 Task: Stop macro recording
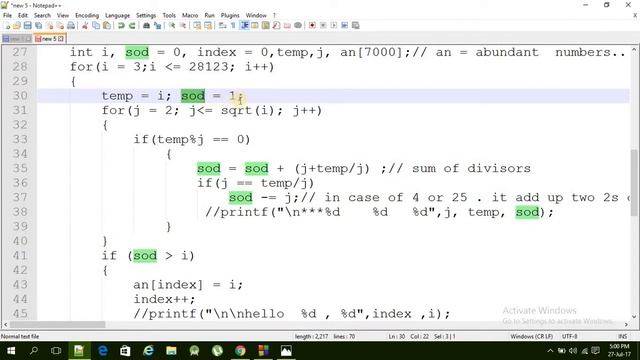tap(323, 25)
